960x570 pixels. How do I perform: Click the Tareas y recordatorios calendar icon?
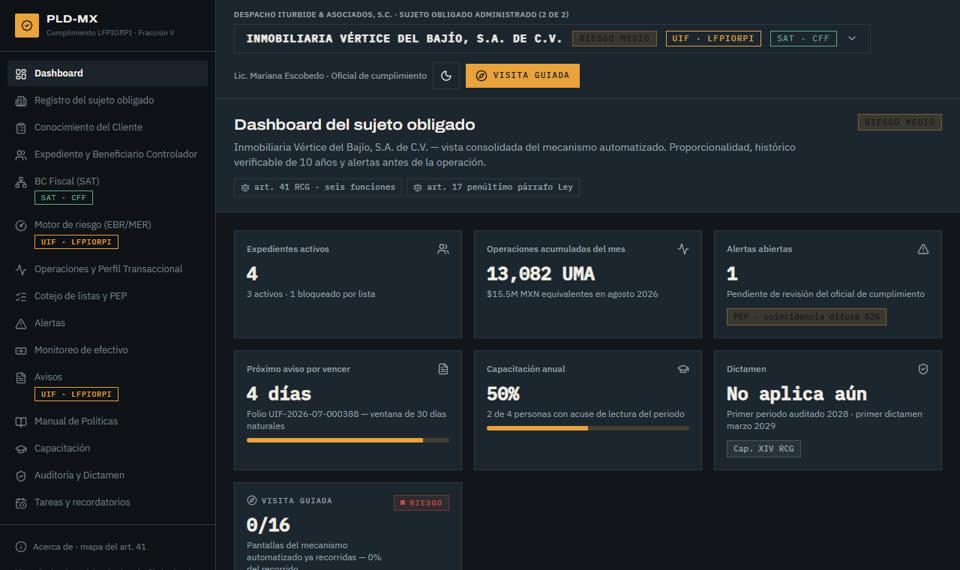21,503
